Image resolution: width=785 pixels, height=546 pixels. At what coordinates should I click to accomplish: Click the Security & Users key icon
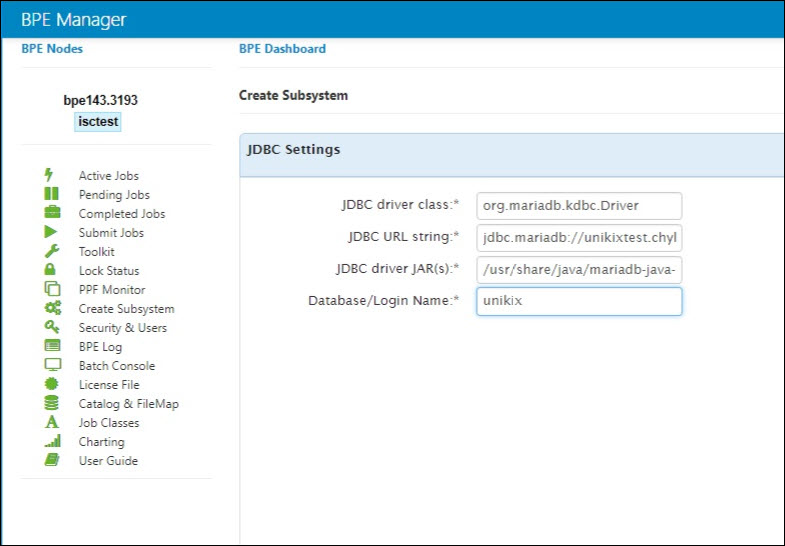coord(52,327)
